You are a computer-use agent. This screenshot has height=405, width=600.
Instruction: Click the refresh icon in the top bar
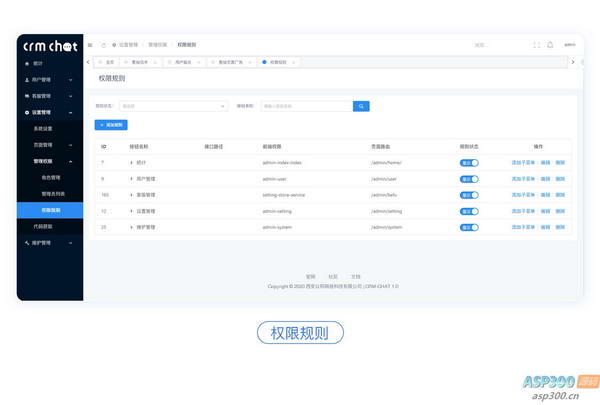103,45
